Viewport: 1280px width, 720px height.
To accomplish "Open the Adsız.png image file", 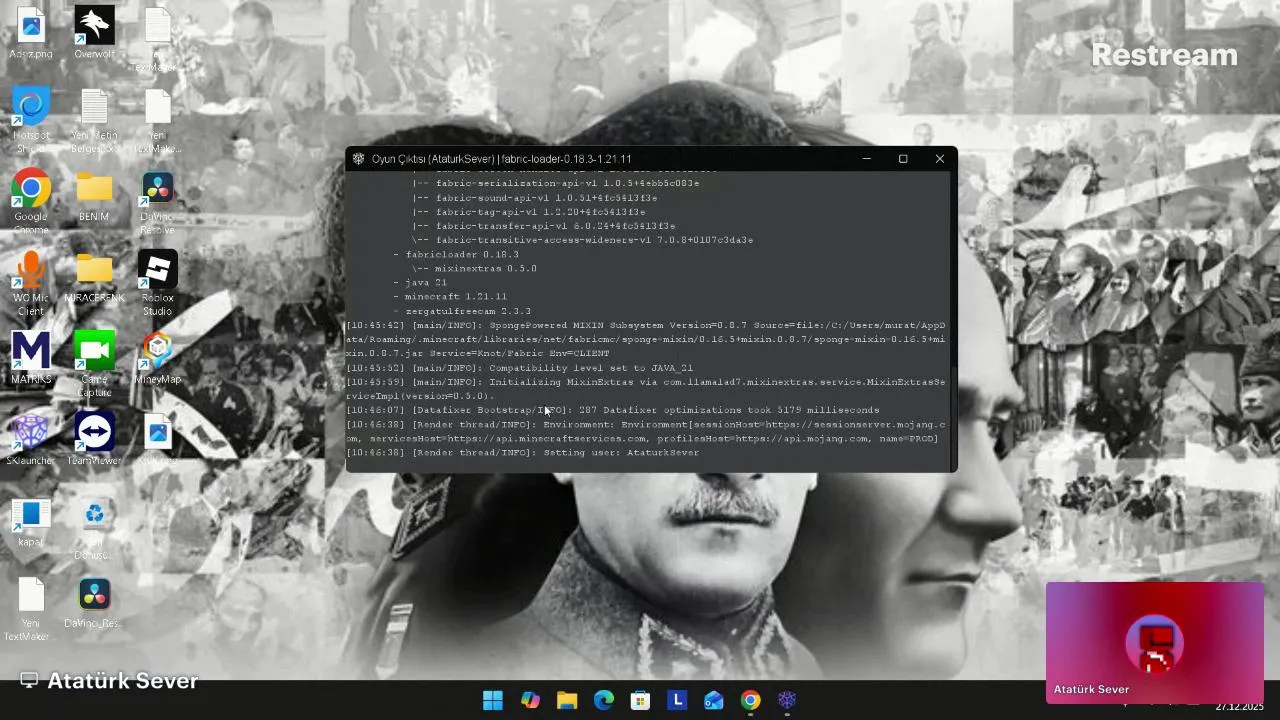I will pyautogui.click(x=31, y=32).
